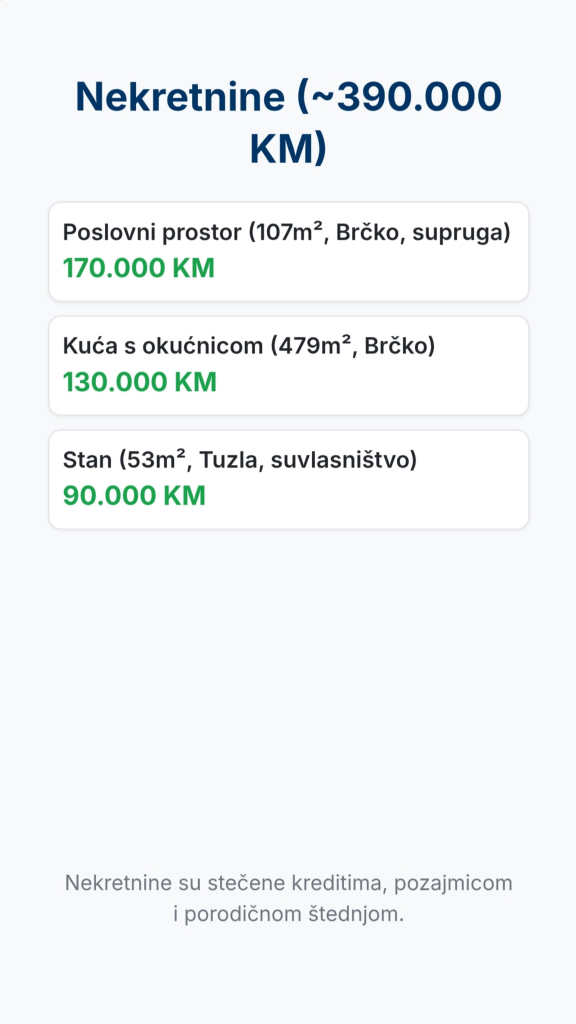Viewport: 576px width, 1024px height.
Task: Click the word Brčko in the Kuća card
Action: [396, 346]
